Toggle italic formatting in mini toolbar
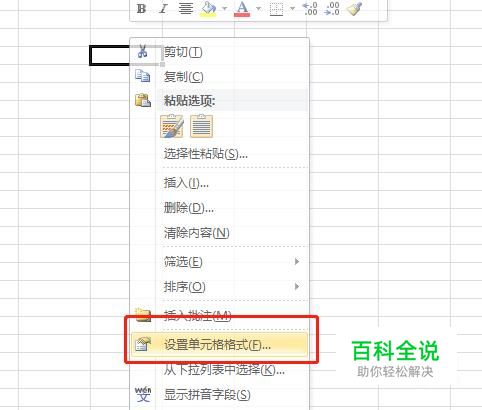Screen dimensions: 482x410 coord(163,8)
